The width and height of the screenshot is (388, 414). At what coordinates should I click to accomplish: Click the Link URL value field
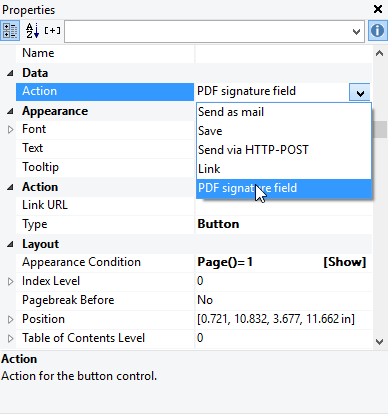point(284,207)
